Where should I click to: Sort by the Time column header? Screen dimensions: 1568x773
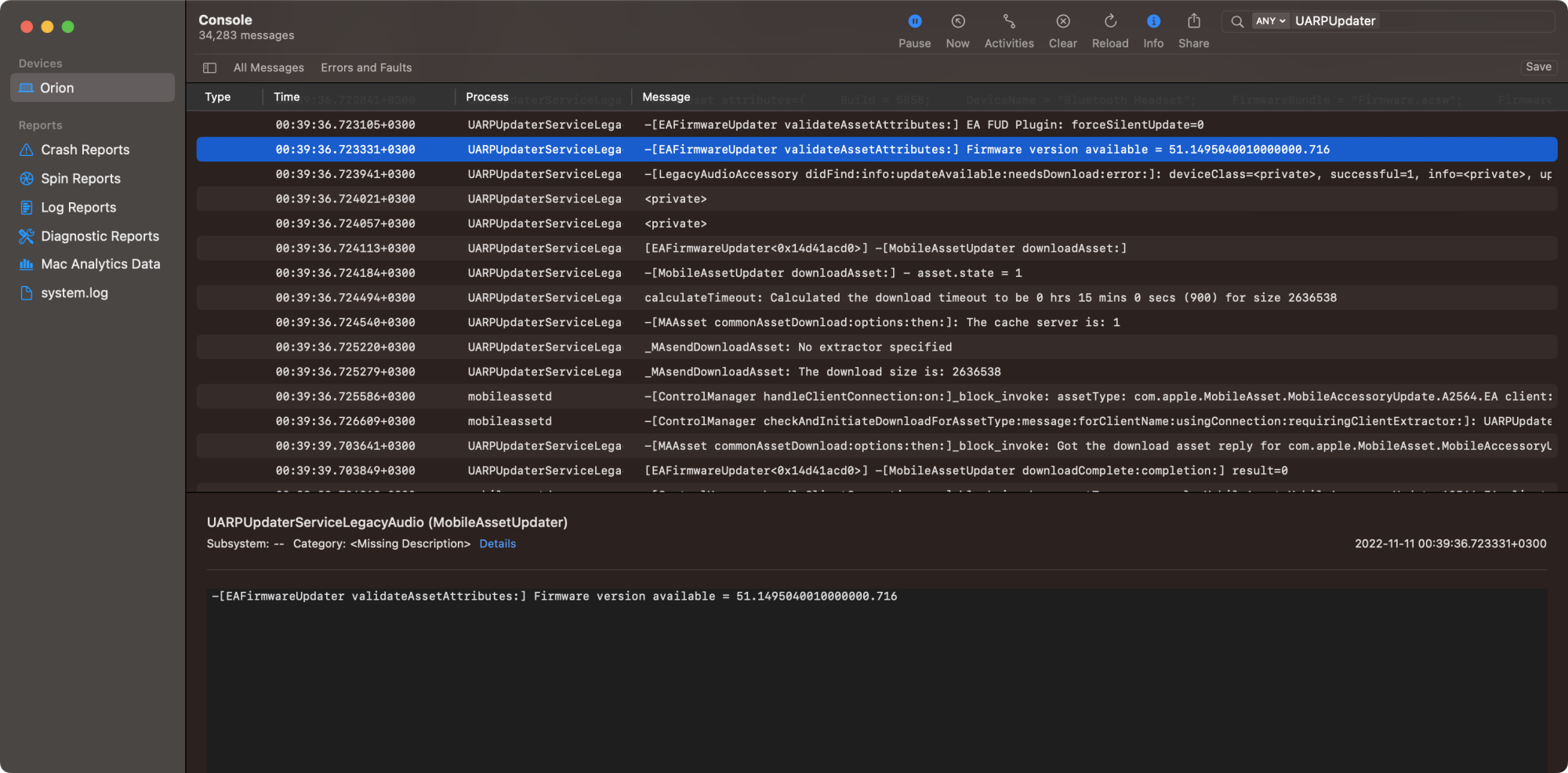pyautogui.click(x=287, y=97)
